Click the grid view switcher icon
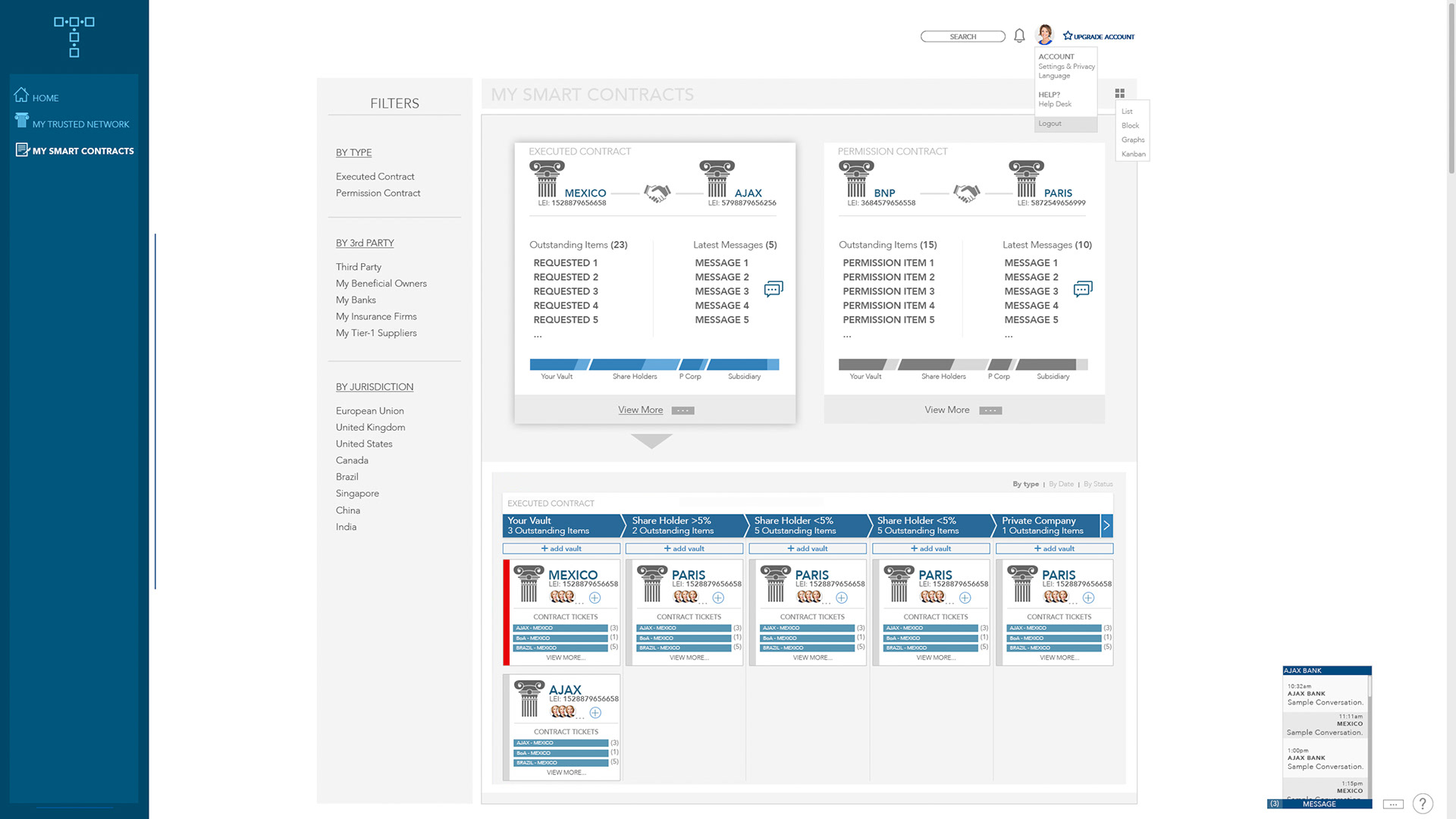1456x819 pixels. point(1119,93)
